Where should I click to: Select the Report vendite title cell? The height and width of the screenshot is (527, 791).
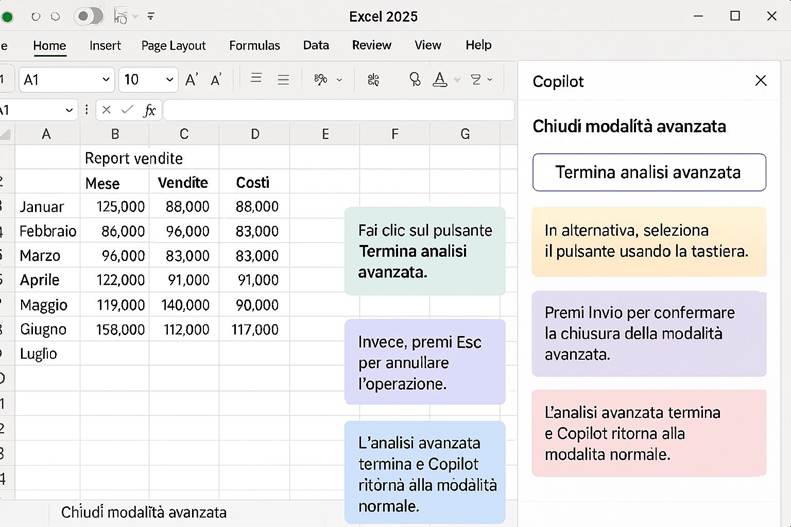pos(134,158)
